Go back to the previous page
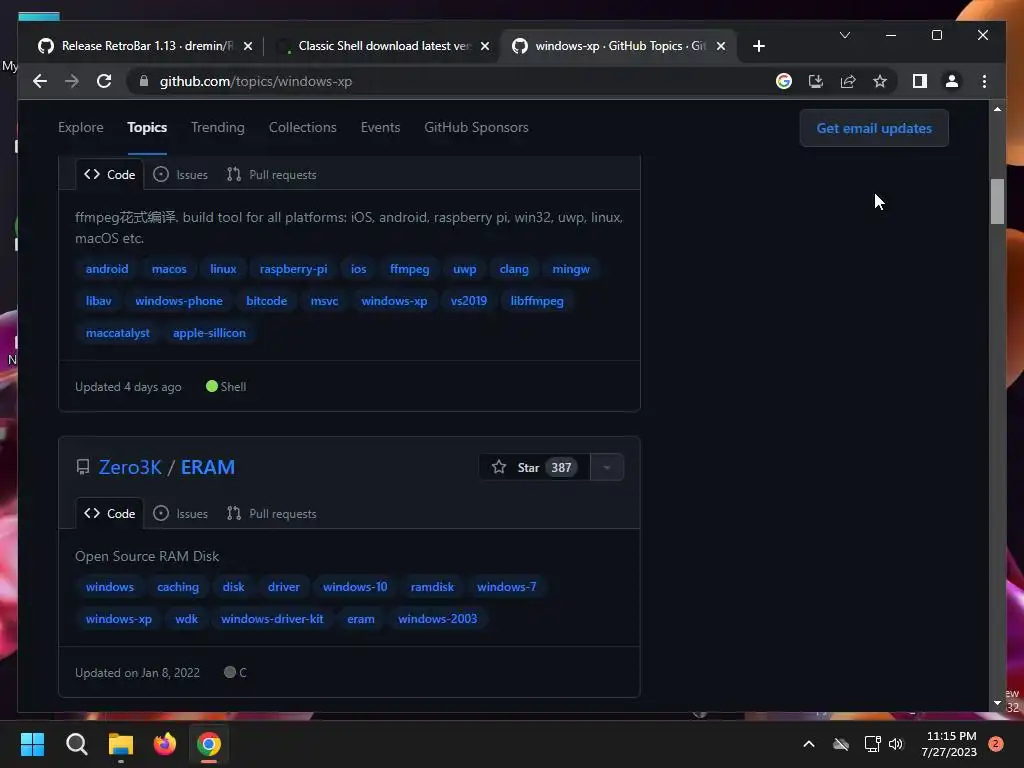Image resolution: width=1024 pixels, height=768 pixels. pyautogui.click(x=40, y=81)
